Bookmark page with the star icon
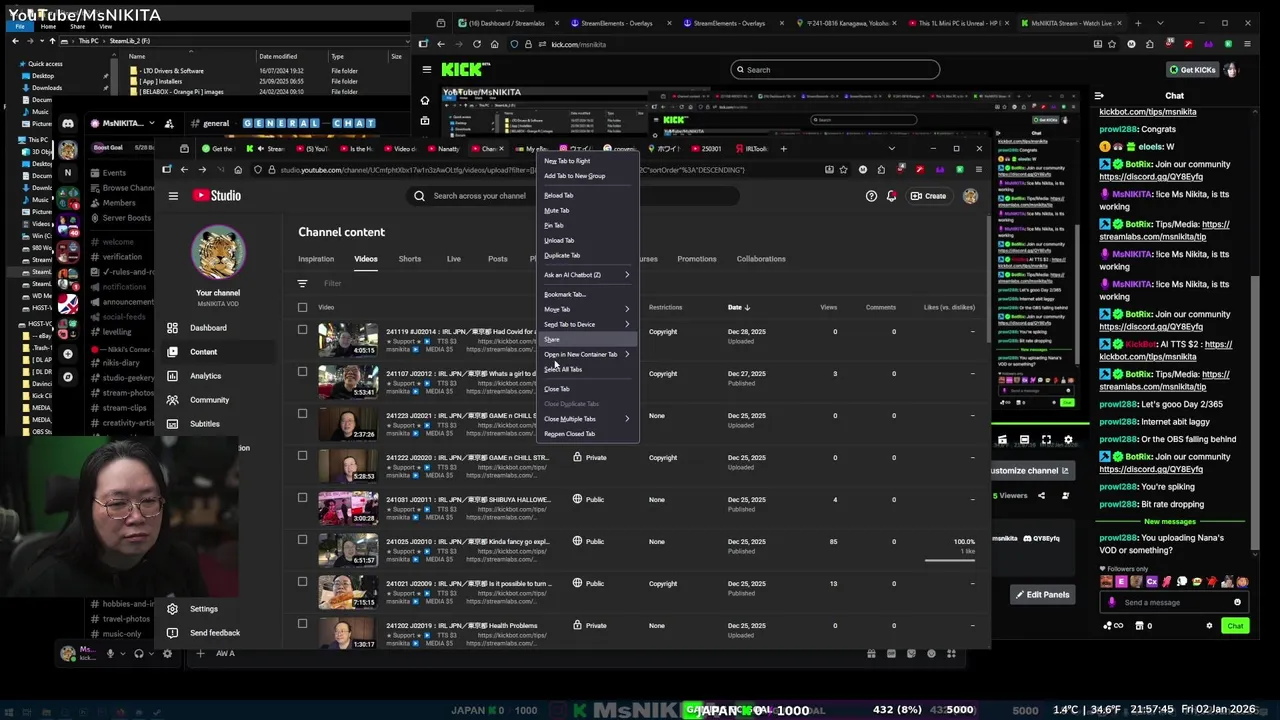 [x=843, y=170]
